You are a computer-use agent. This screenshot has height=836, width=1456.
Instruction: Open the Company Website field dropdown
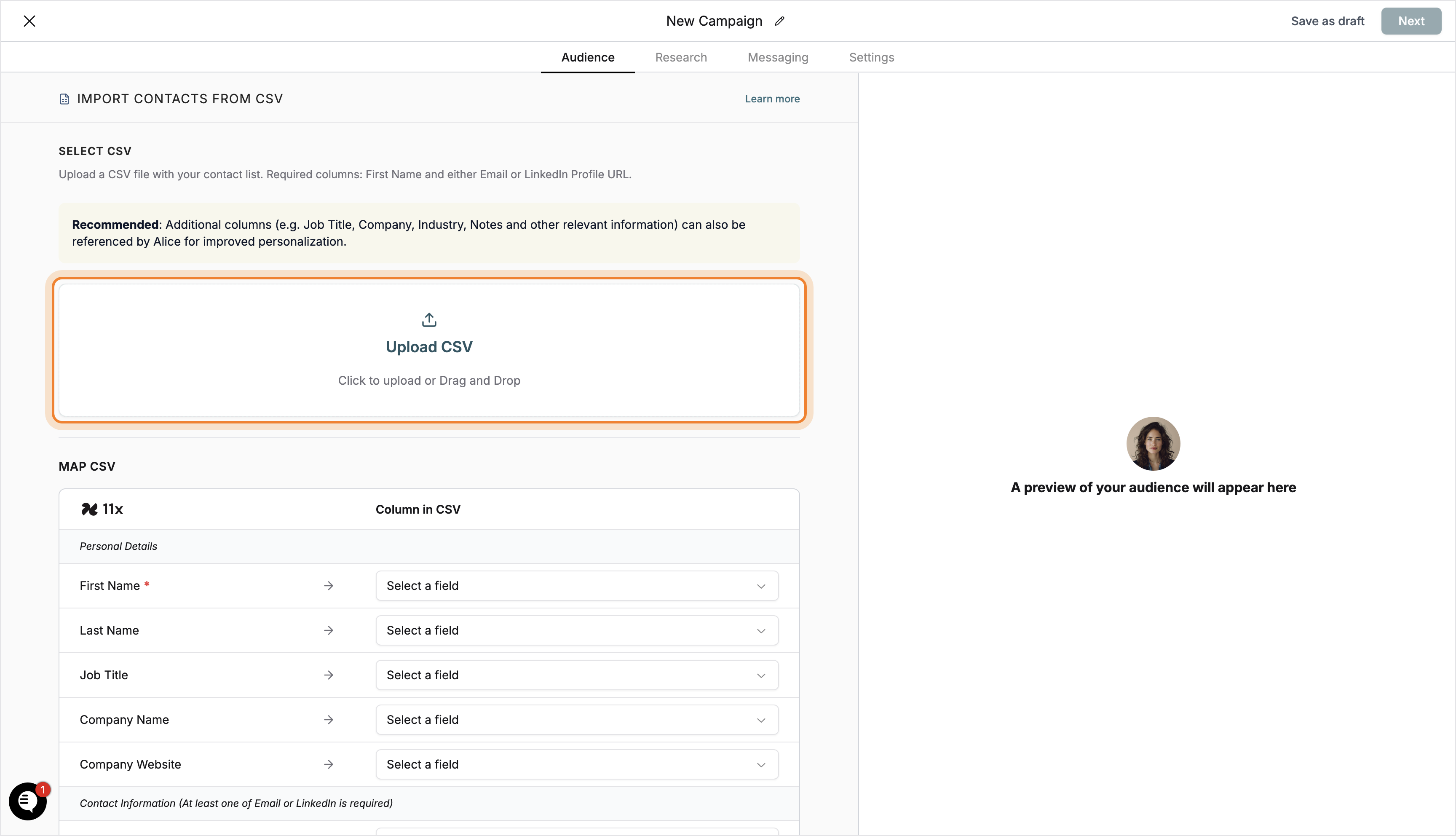pyautogui.click(x=576, y=764)
